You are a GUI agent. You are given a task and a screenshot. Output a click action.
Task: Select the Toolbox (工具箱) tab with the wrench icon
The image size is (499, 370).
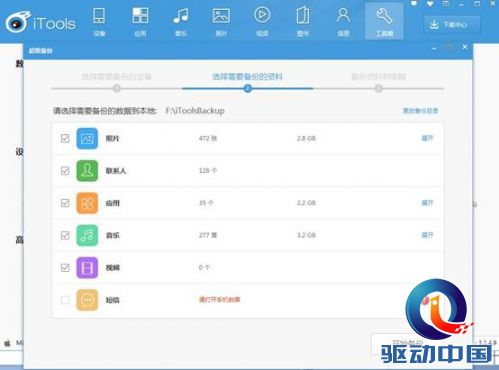pyautogui.click(x=384, y=21)
